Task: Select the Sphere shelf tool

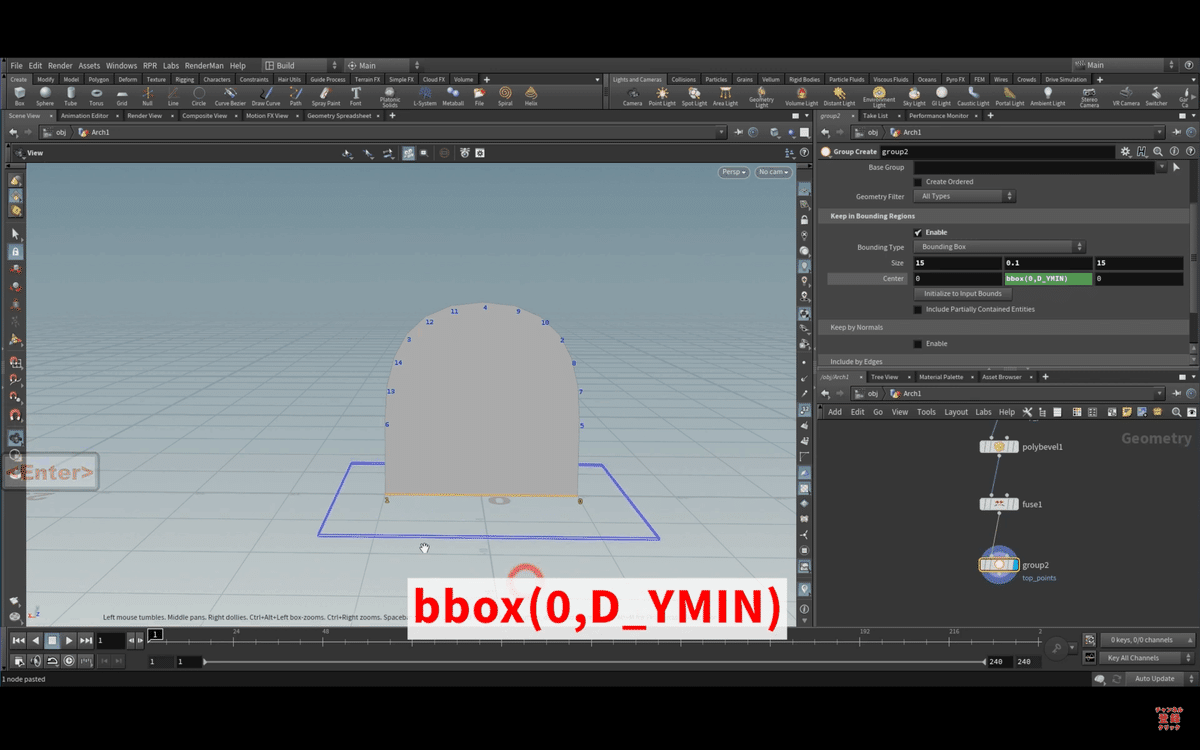Action: 45,96
